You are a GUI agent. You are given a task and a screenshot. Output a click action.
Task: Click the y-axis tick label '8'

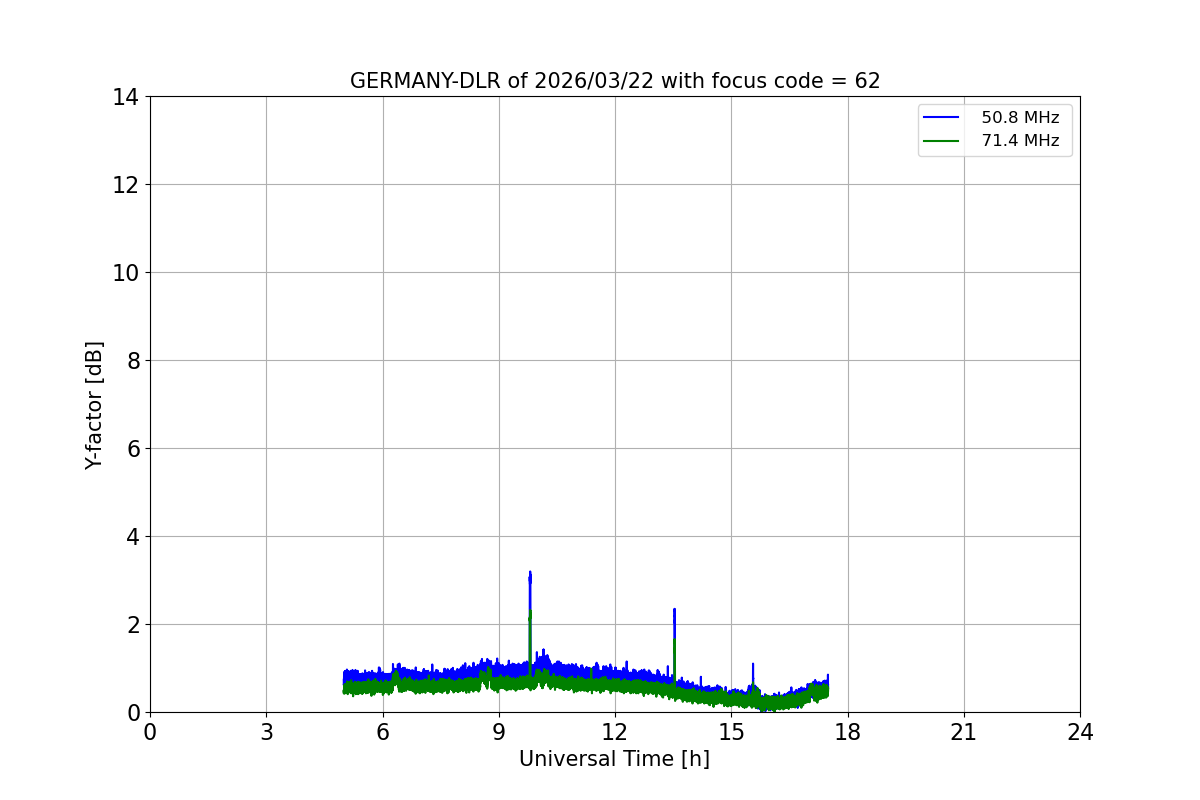pyautogui.click(x=132, y=361)
